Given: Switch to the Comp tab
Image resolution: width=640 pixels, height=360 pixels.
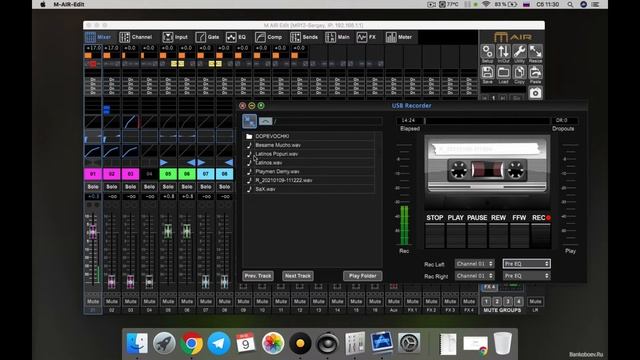Looking at the screenshot, I should (269, 37).
